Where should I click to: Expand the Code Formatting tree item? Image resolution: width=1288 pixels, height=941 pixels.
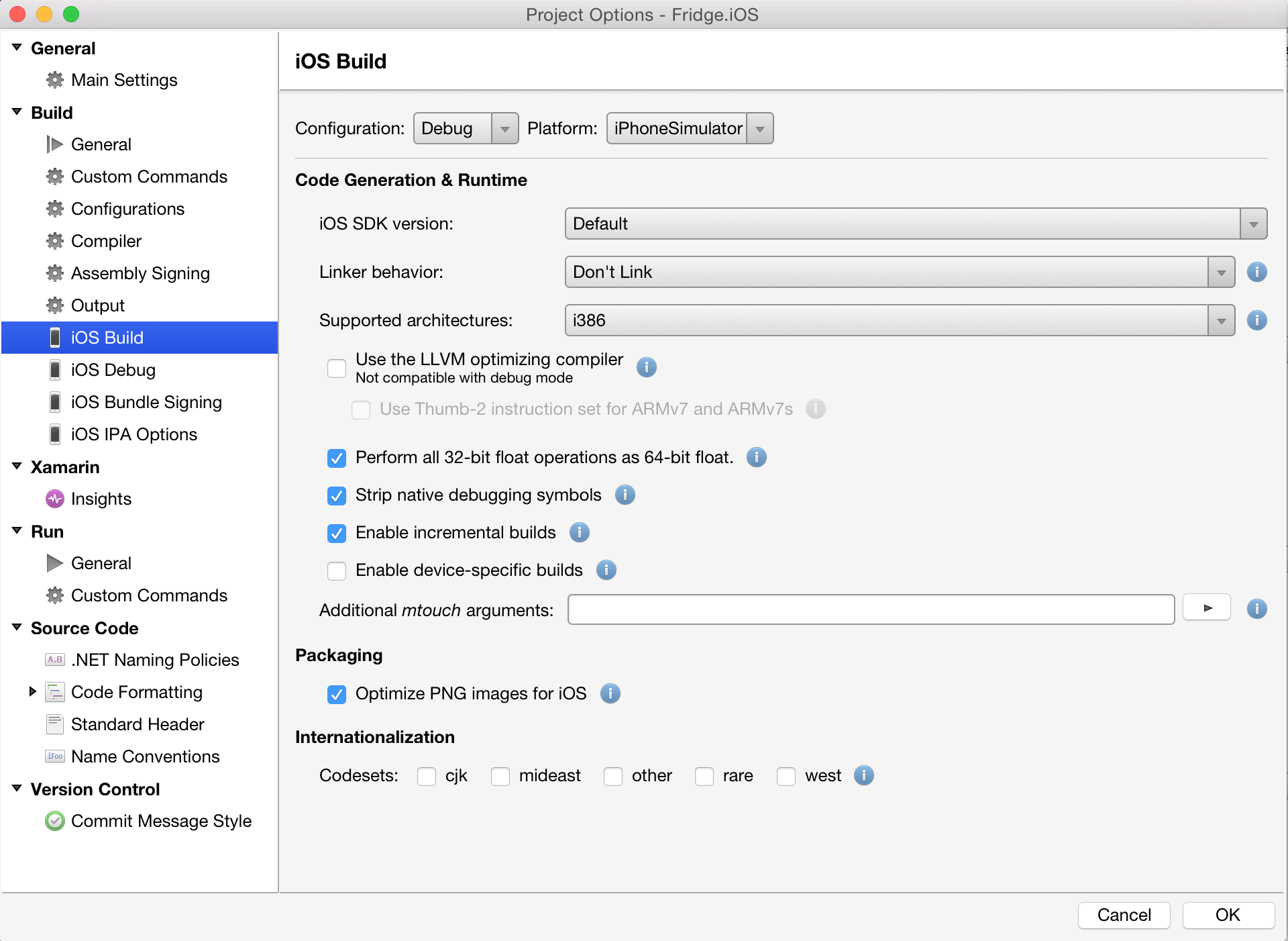tap(32, 692)
